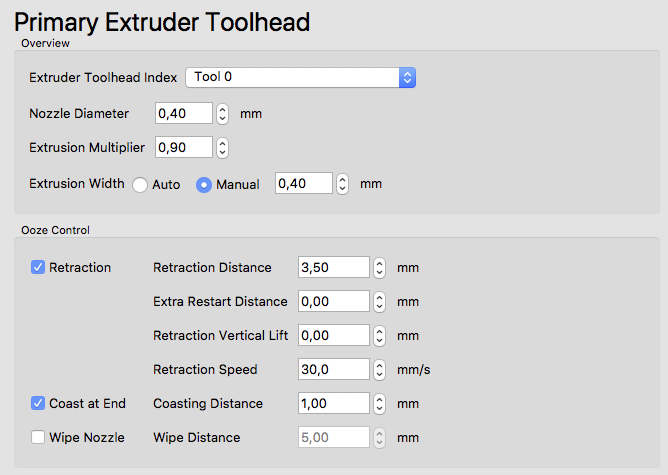This screenshot has width=668, height=475.
Task: Click the Retraction Vertical Lift stepper
Action: point(379,335)
